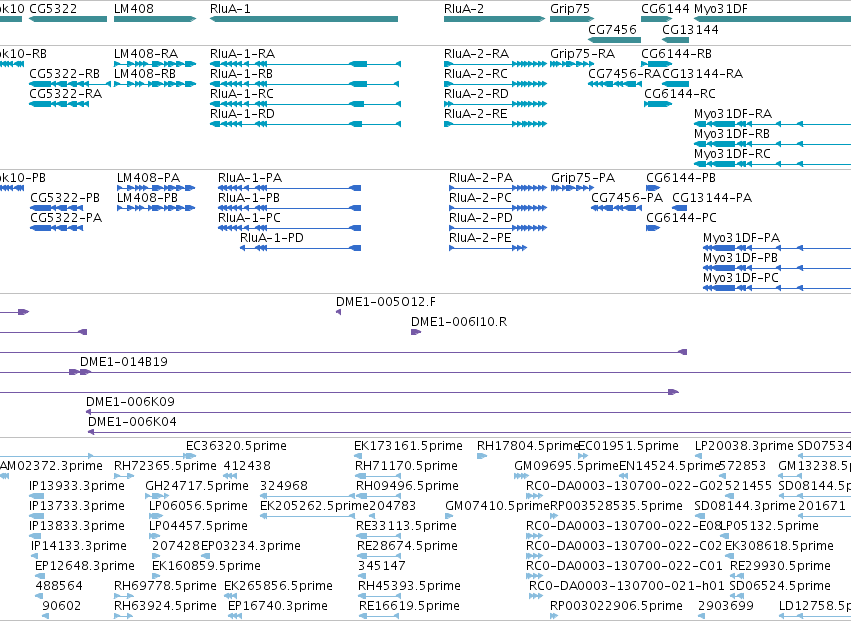The width and height of the screenshot is (851, 621).
Task: Select protein Myo31DF-PA
Action: [x=777, y=248]
